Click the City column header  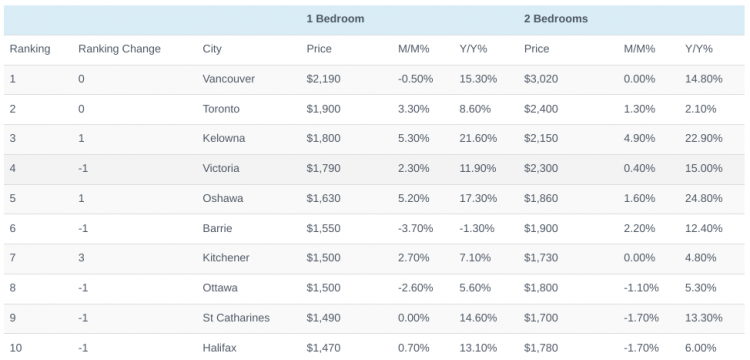point(212,49)
